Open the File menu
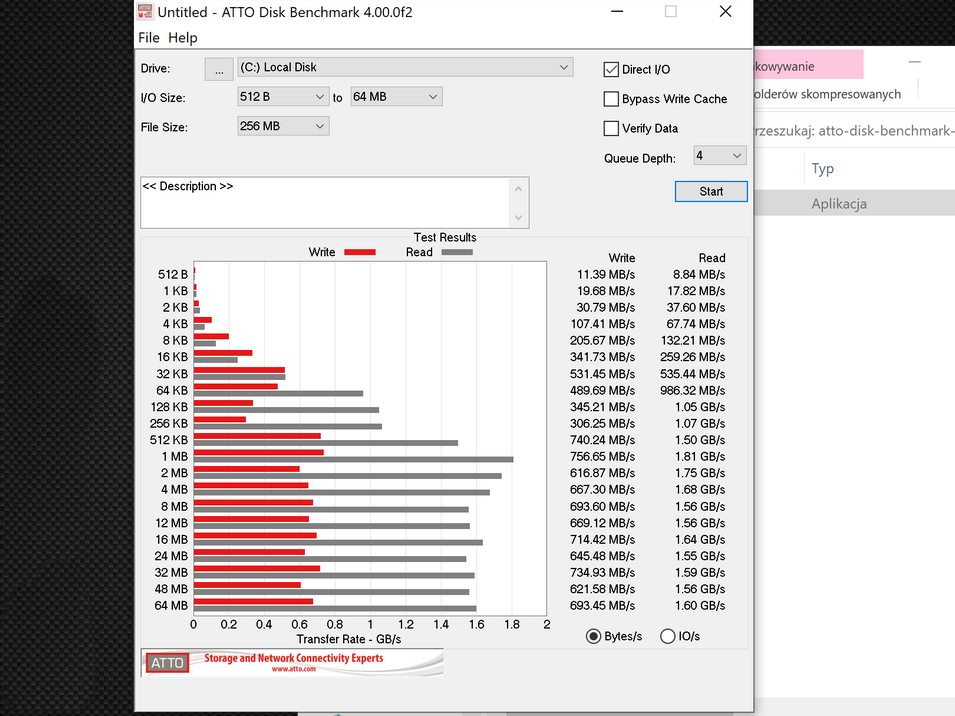This screenshot has width=955, height=716. pyautogui.click(x=149, y=38)
